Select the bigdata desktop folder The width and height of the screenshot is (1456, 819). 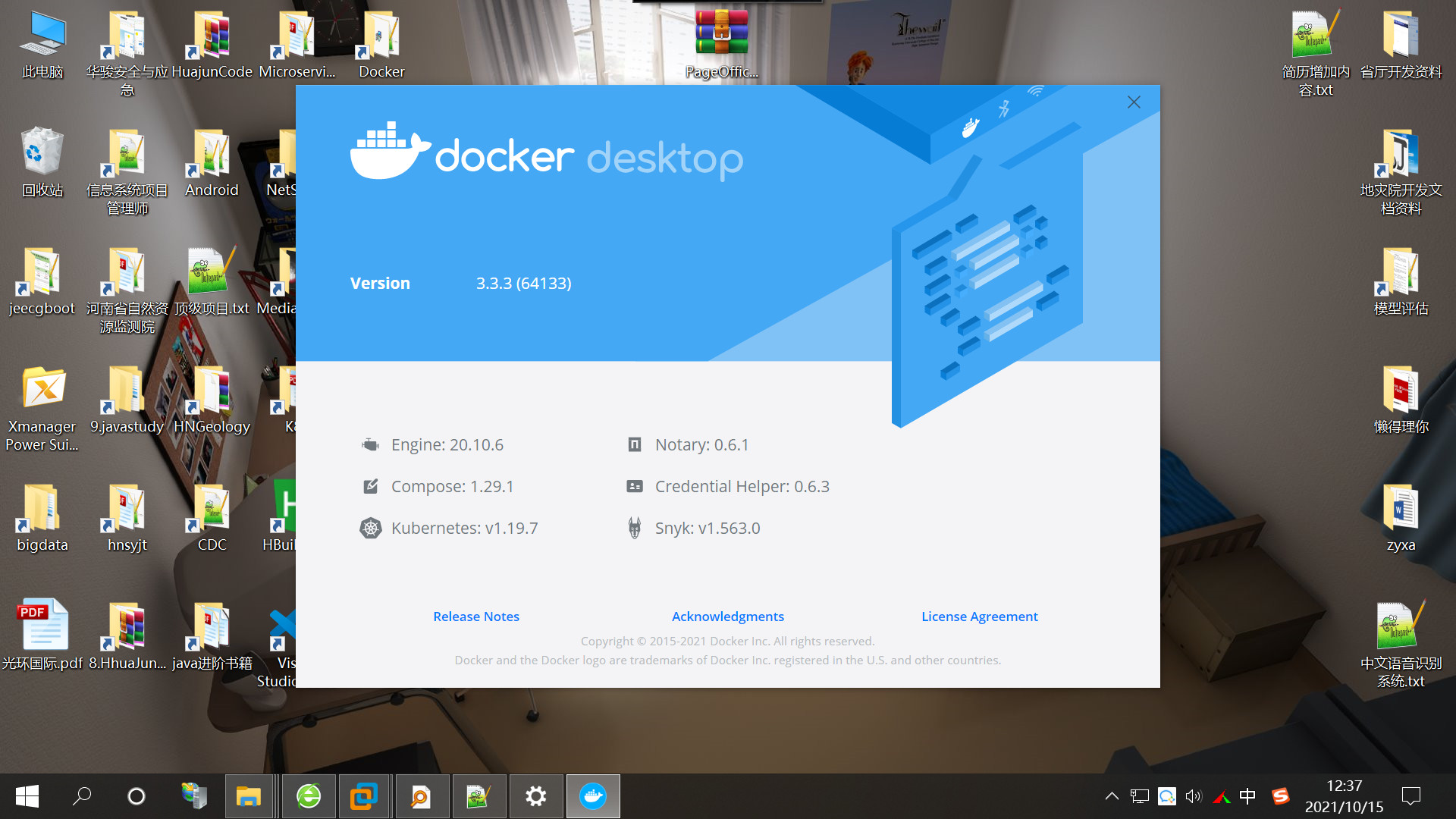click(x=42, y=519)
